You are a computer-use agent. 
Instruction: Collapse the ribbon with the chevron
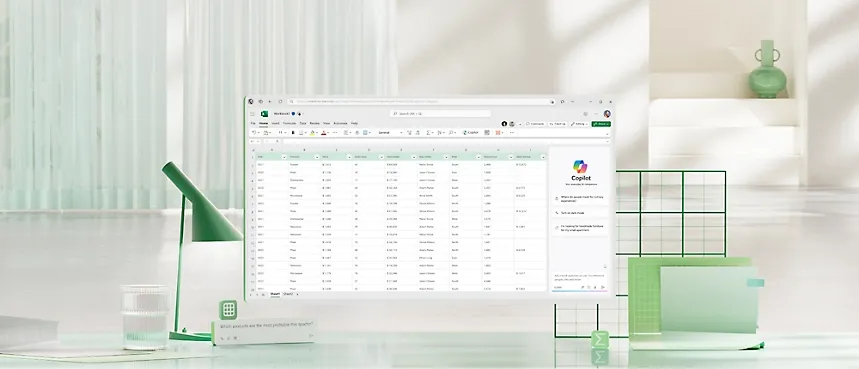[608, 135]
